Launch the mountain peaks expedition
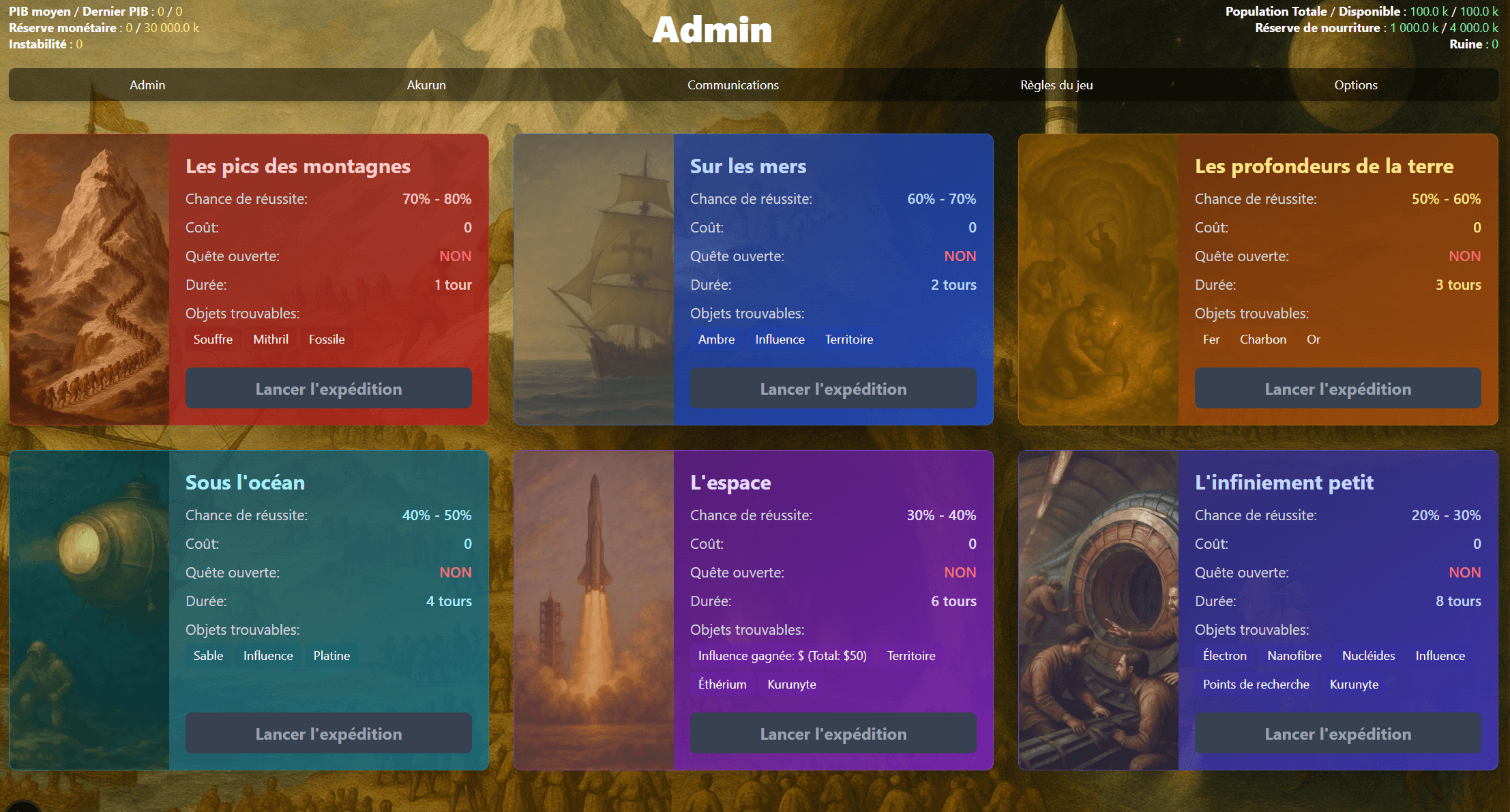The image size is (1510, 812). (328, 389)
